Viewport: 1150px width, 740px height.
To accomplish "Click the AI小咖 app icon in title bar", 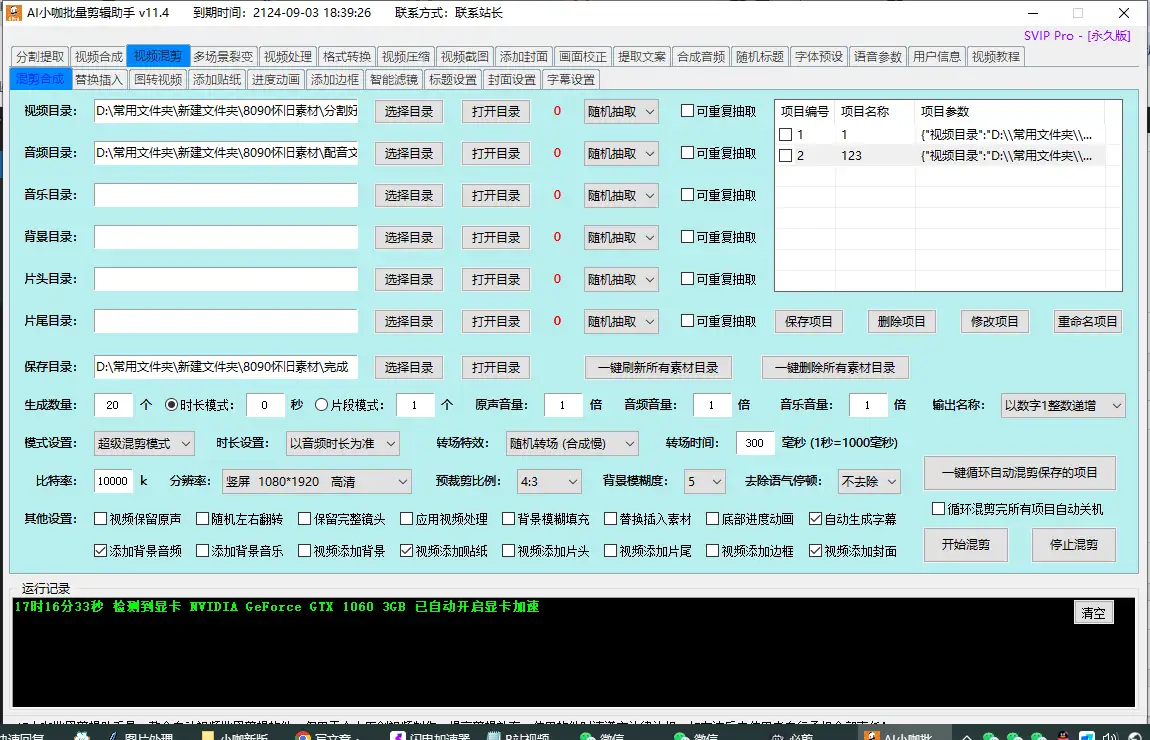I will point(14,13).
